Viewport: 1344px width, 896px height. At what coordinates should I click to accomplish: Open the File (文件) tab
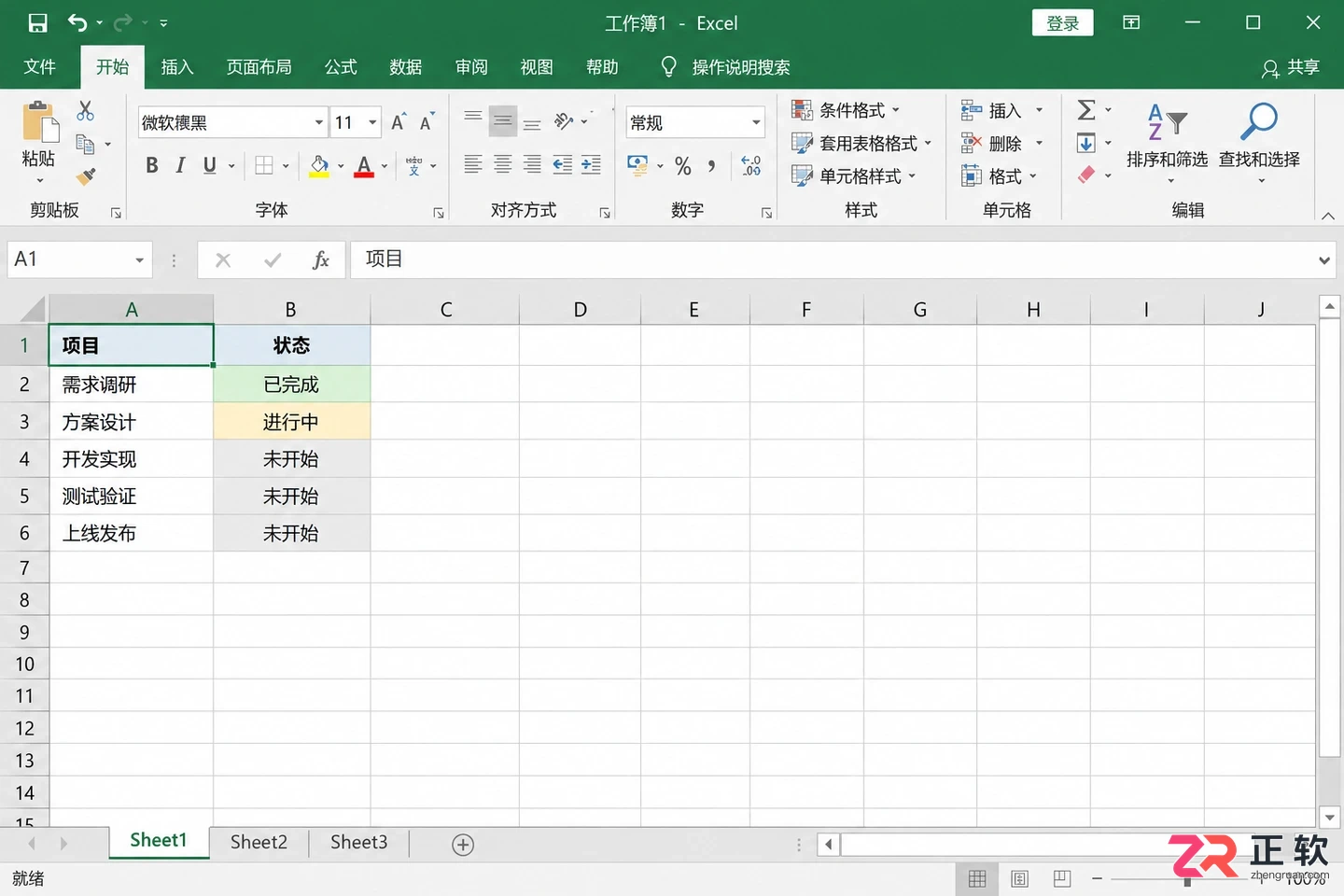click(x=39, y=67)
